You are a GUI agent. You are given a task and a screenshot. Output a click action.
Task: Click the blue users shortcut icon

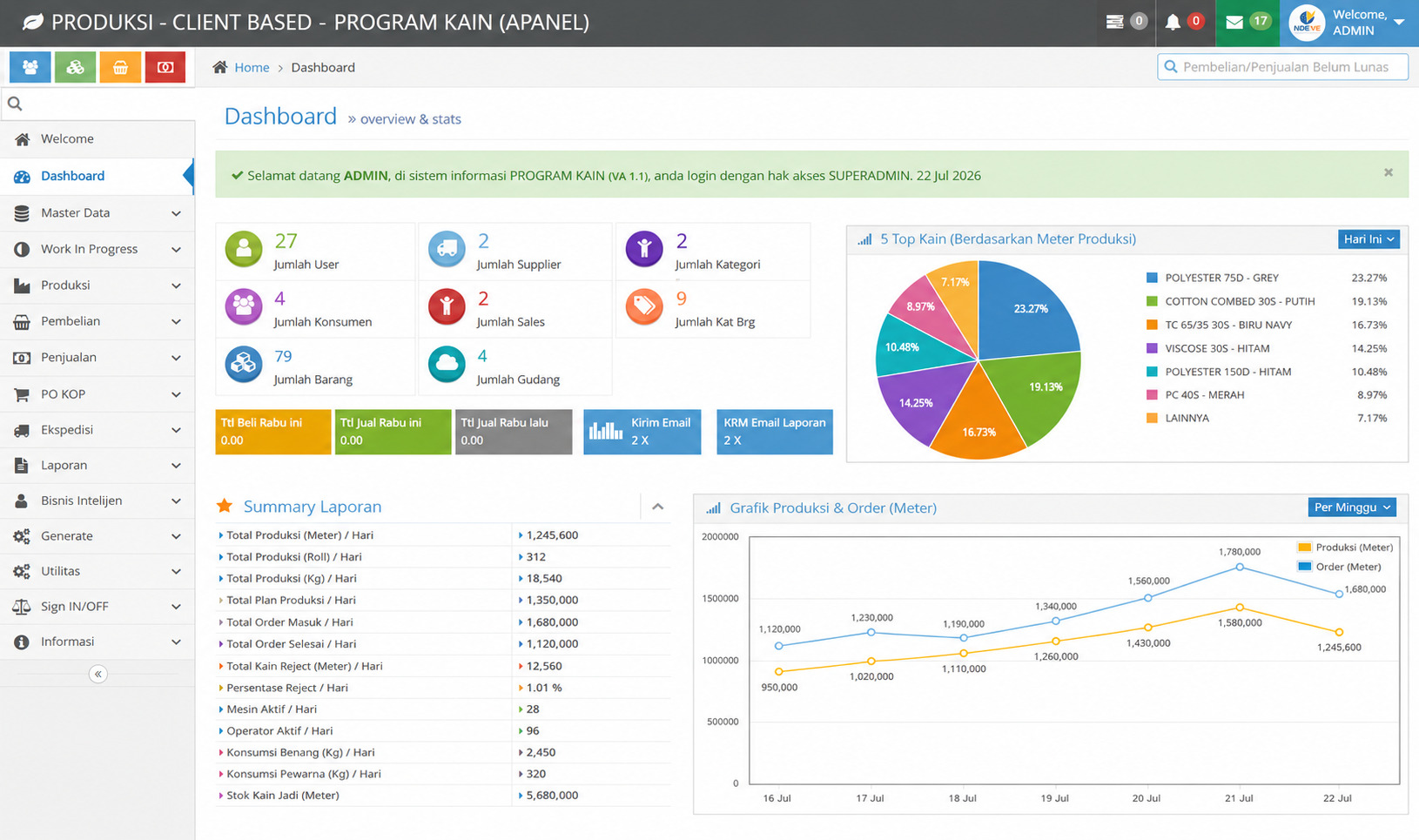30,67
